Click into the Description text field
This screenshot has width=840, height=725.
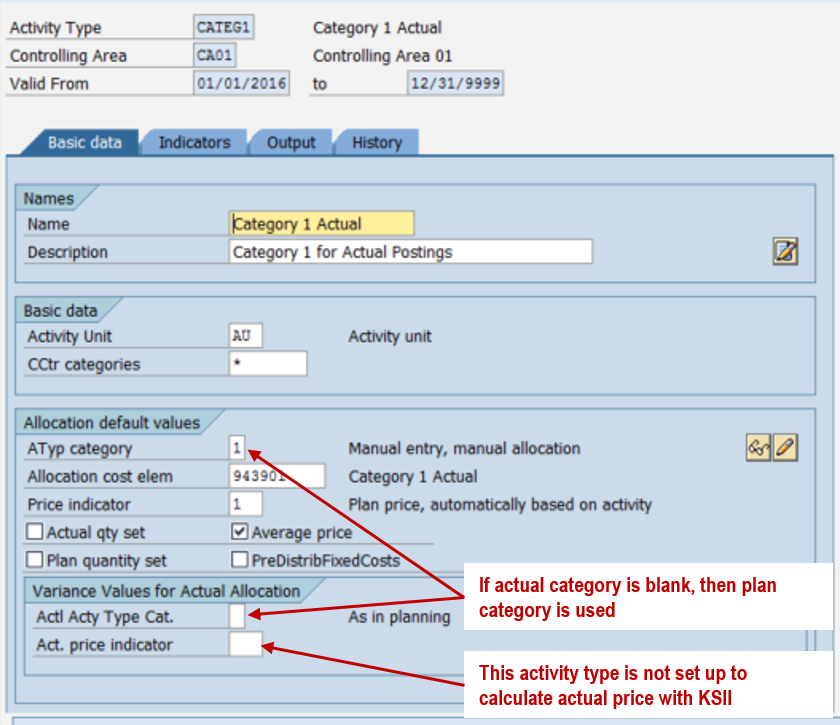click(410, 252)
